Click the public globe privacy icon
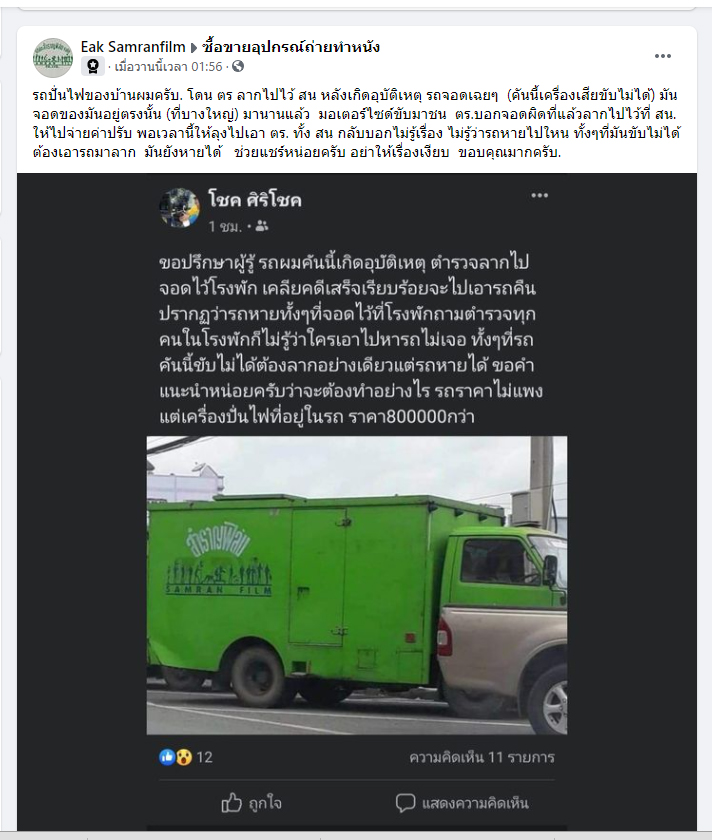This screenshot has width=712, height=840. 238,66
